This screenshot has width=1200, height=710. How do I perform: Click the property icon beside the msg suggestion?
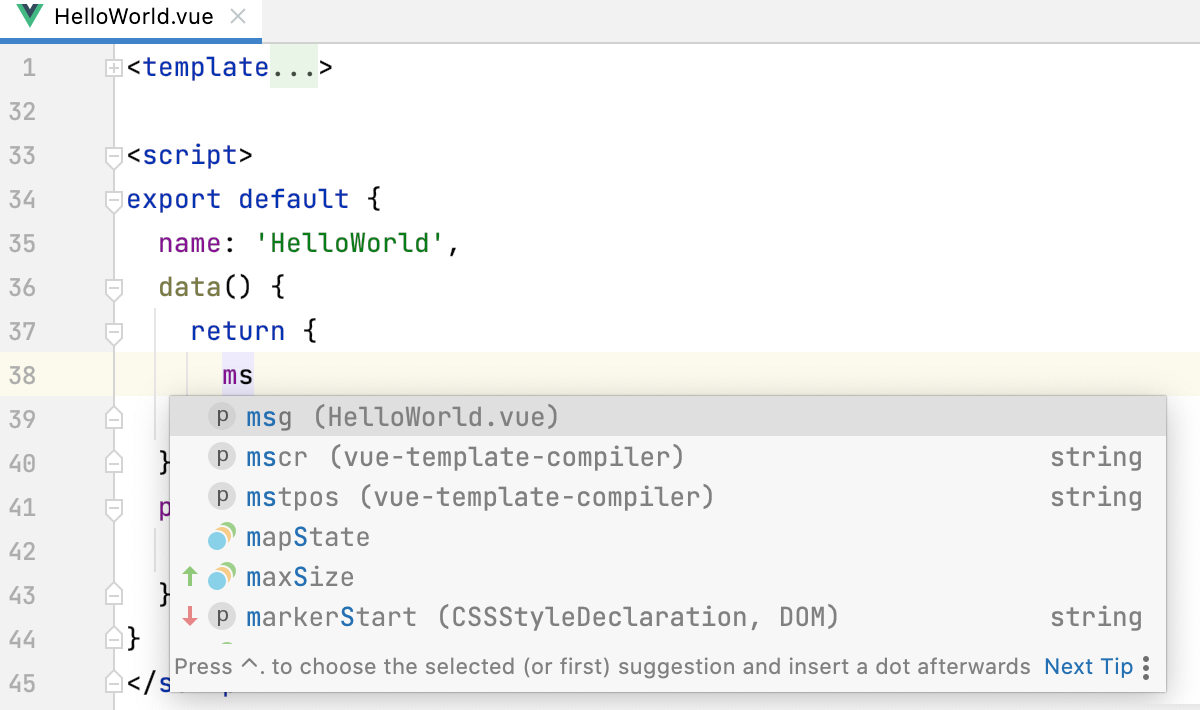click(221, 416)
